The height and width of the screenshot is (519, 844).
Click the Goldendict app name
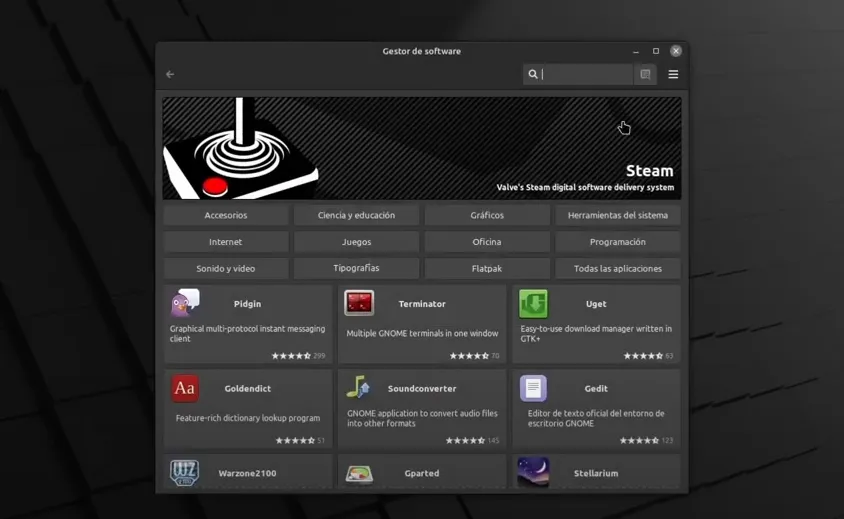tap(248, 388)
